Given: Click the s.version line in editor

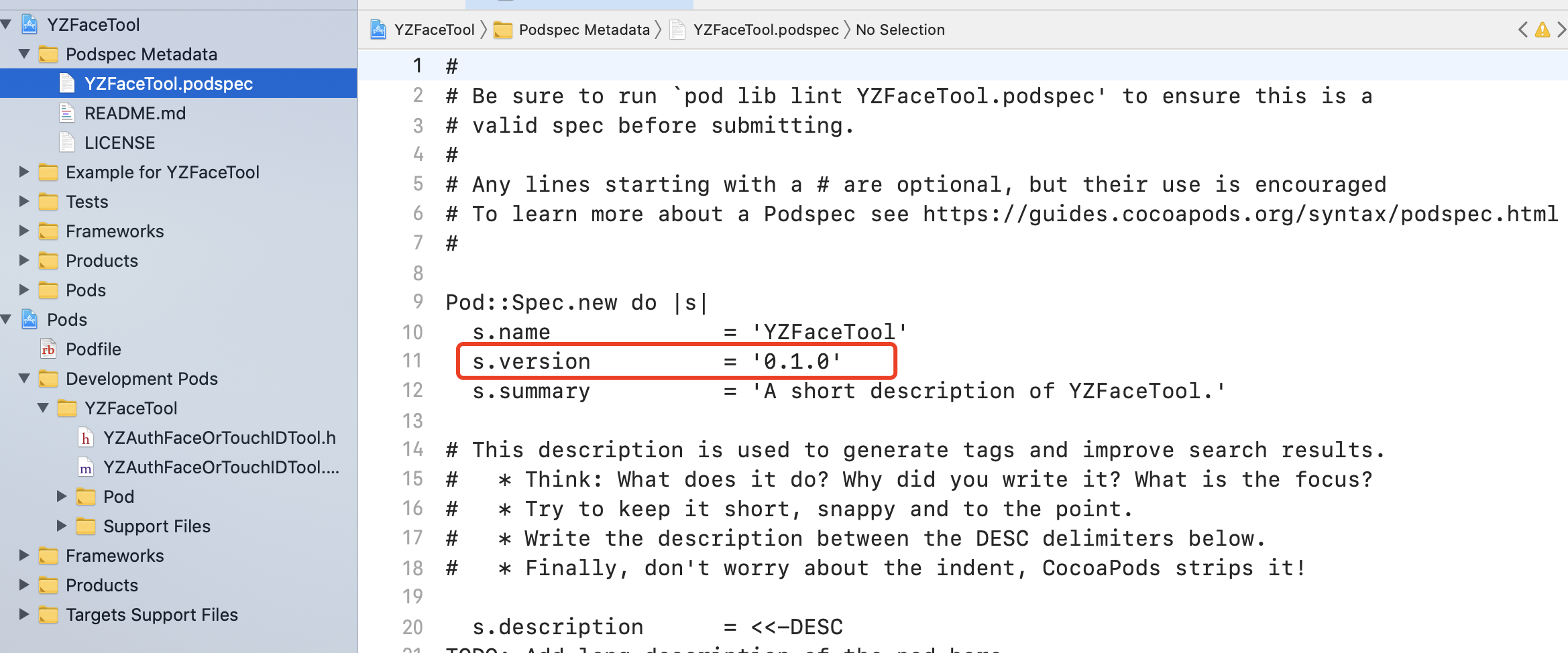Looking at the screenshot, I should pyautogui.click(x=657, y=361).
